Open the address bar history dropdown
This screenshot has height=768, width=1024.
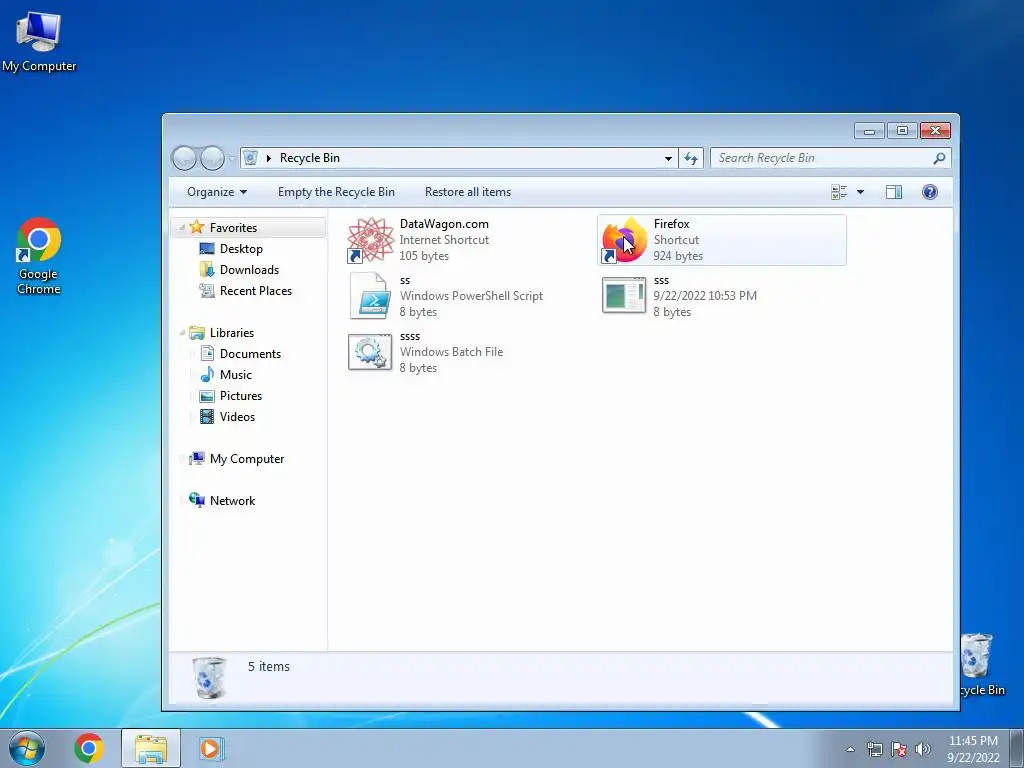(668, 158)
